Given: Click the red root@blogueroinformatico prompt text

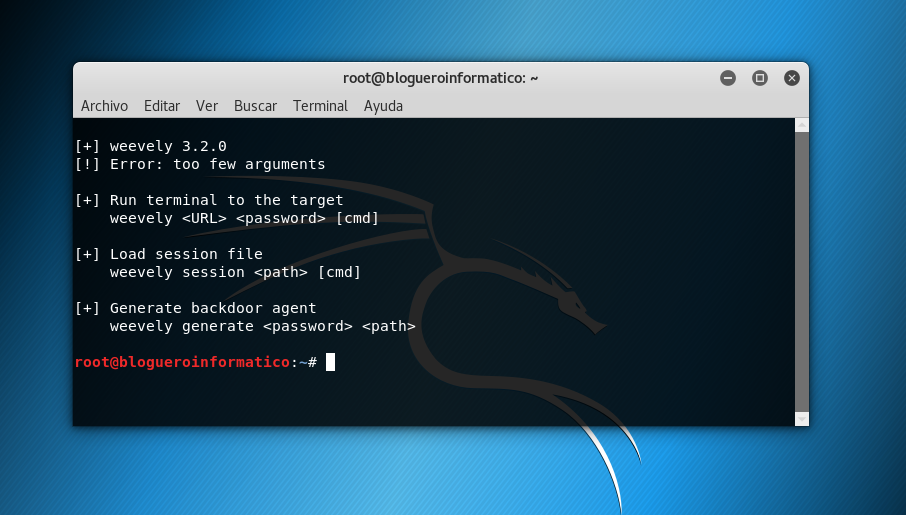Looking at the screenshot, I should click(x=182, y=362).
